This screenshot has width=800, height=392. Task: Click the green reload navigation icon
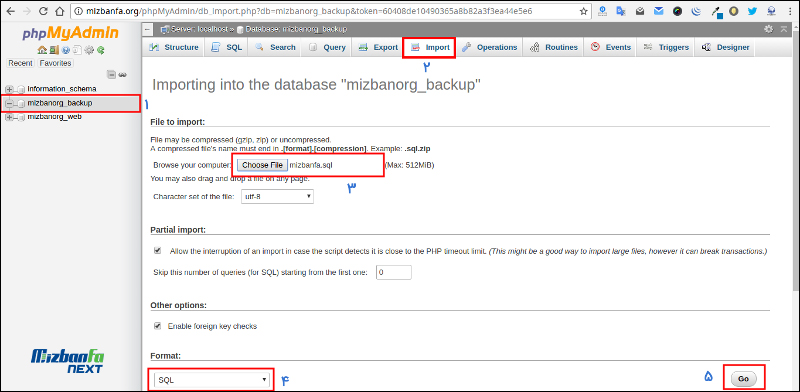101,50
